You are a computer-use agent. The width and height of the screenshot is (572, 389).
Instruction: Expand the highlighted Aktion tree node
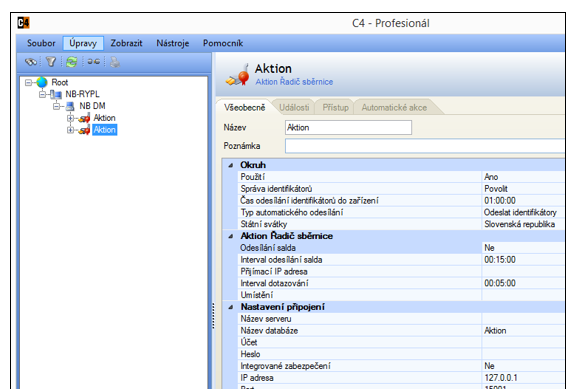tap(70, 130)
